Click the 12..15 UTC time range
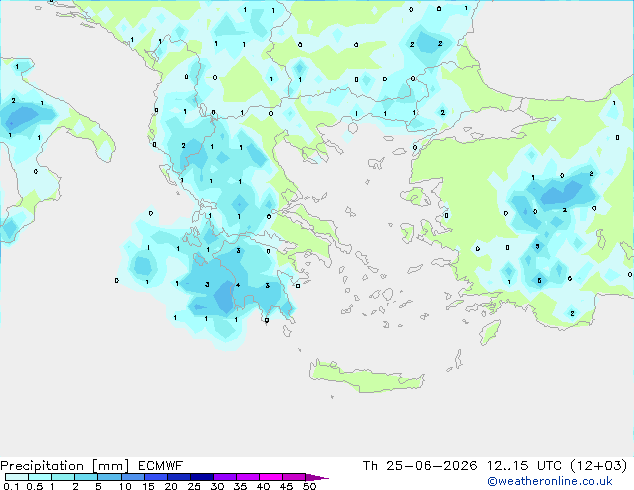 pos(524,466)
